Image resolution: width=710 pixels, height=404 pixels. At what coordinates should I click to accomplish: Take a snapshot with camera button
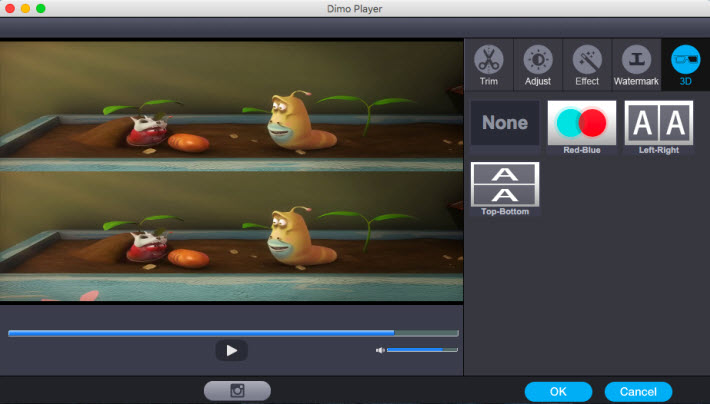[237, 390]
